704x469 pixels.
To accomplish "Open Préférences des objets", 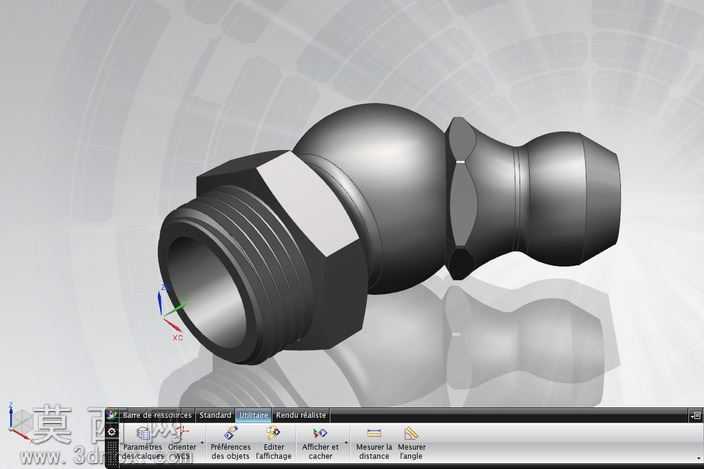I will [230, 443].
